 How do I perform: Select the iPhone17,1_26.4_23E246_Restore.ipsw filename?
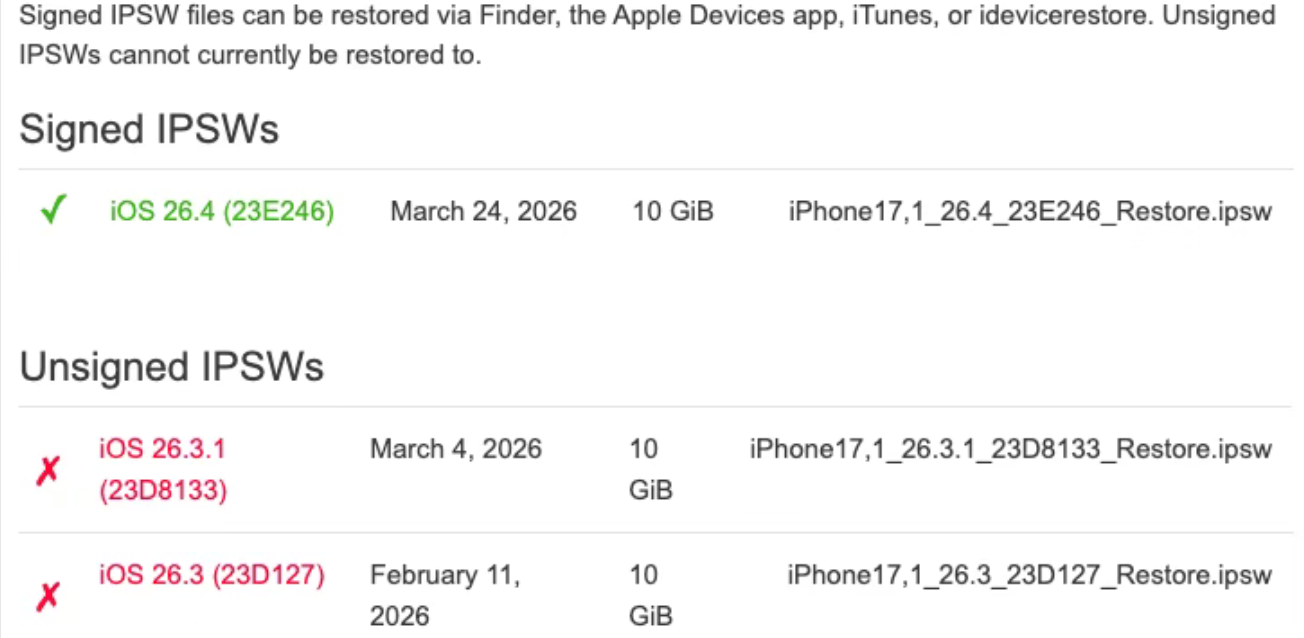coord(1029,212)
